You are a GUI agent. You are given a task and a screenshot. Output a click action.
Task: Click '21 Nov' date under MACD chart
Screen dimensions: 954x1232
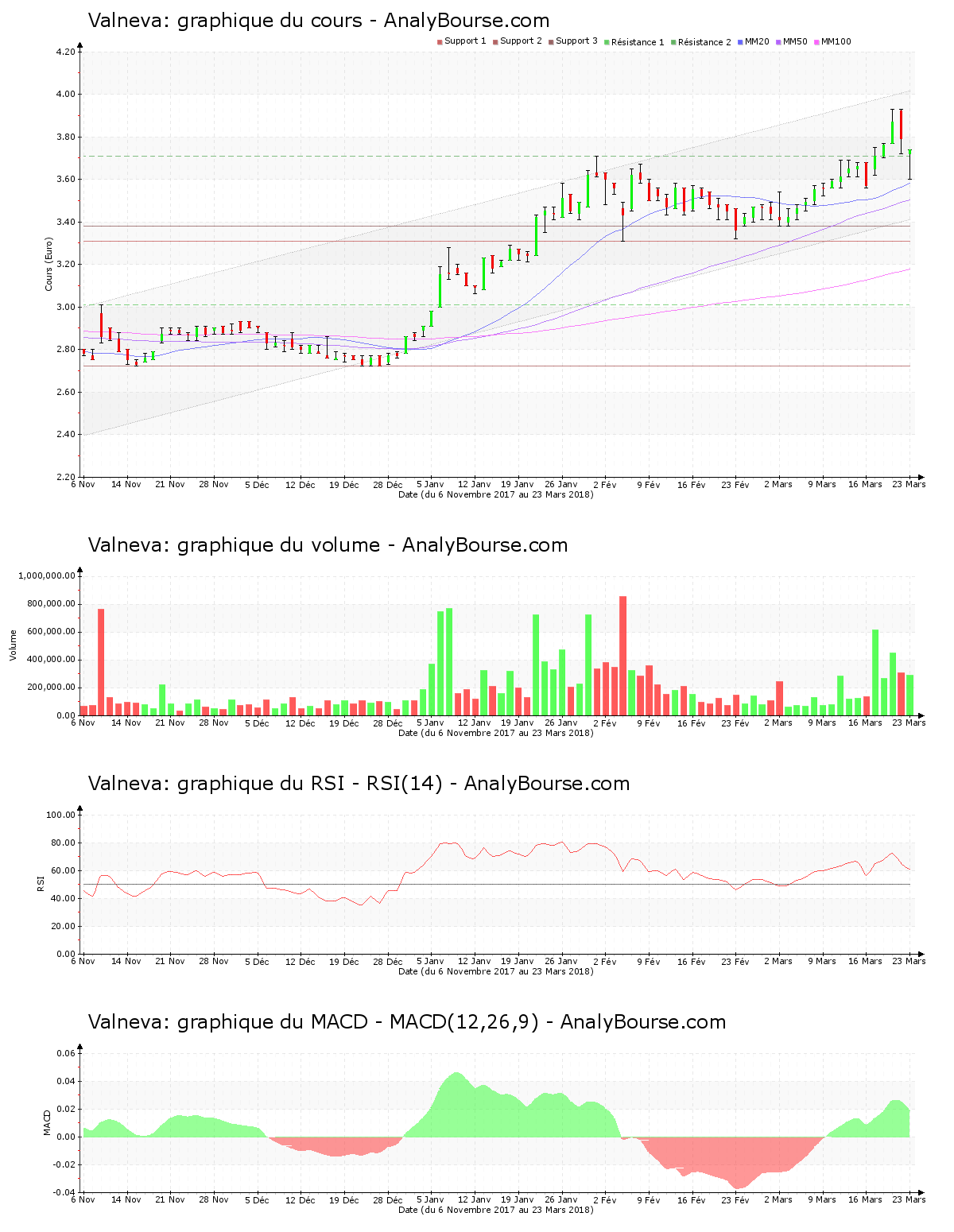coord(170,1199)
